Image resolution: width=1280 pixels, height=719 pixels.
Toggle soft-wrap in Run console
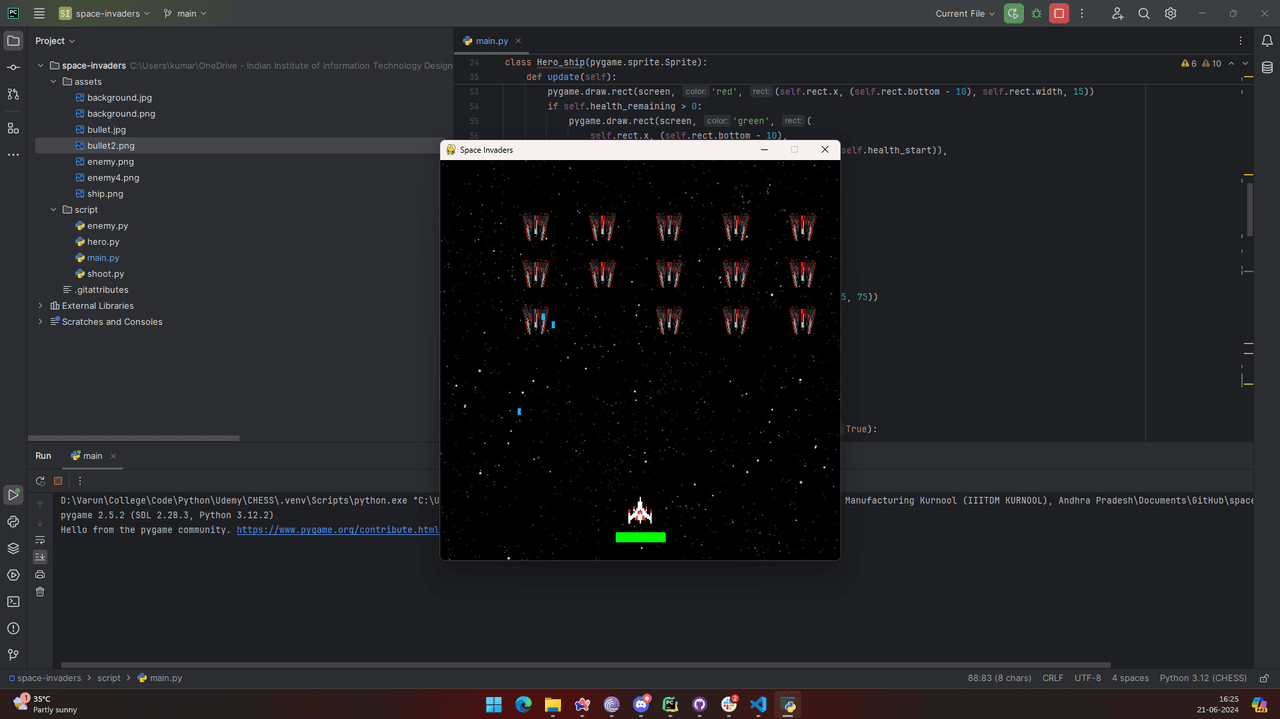coord(40,540)
